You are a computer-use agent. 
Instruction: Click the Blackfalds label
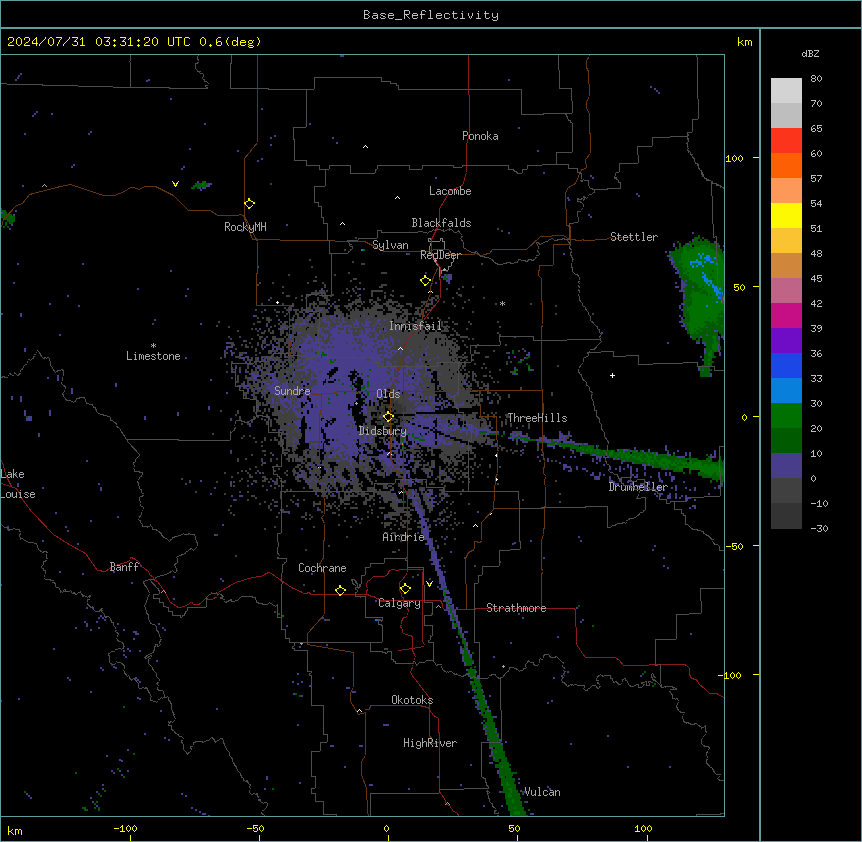click(x=441, y=223)
